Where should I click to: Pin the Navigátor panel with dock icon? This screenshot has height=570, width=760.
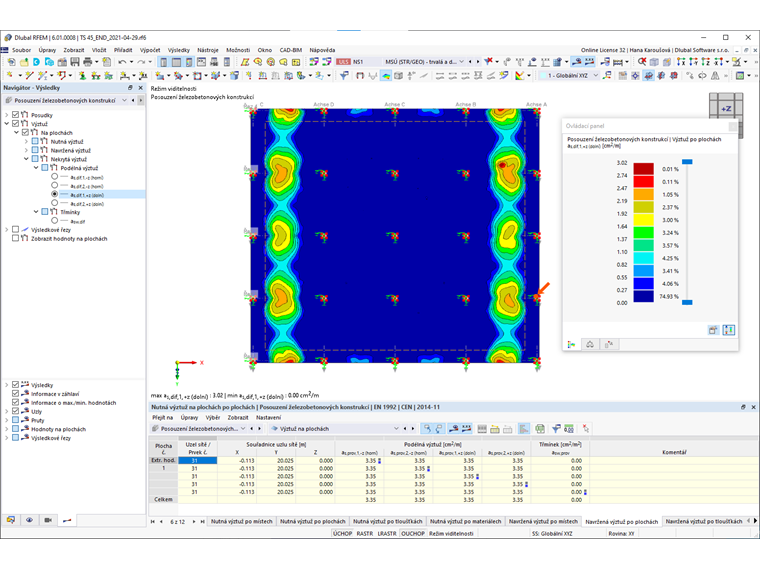(x=130, y=88)
